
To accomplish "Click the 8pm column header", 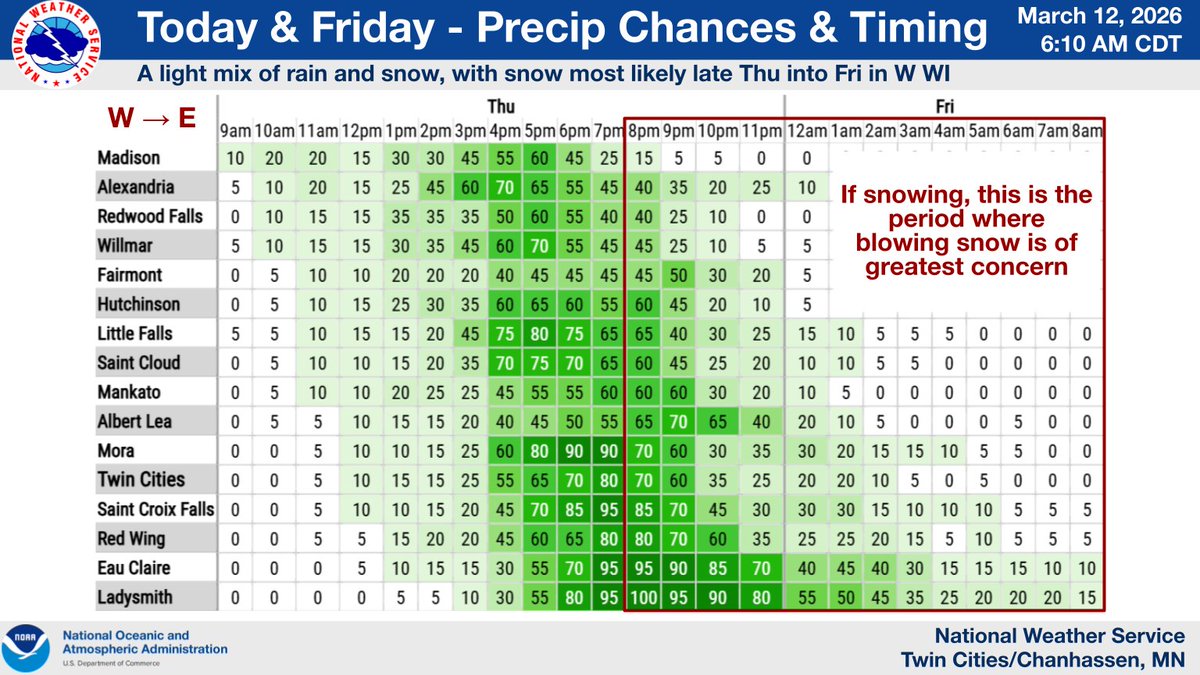I will pos(641,131).
